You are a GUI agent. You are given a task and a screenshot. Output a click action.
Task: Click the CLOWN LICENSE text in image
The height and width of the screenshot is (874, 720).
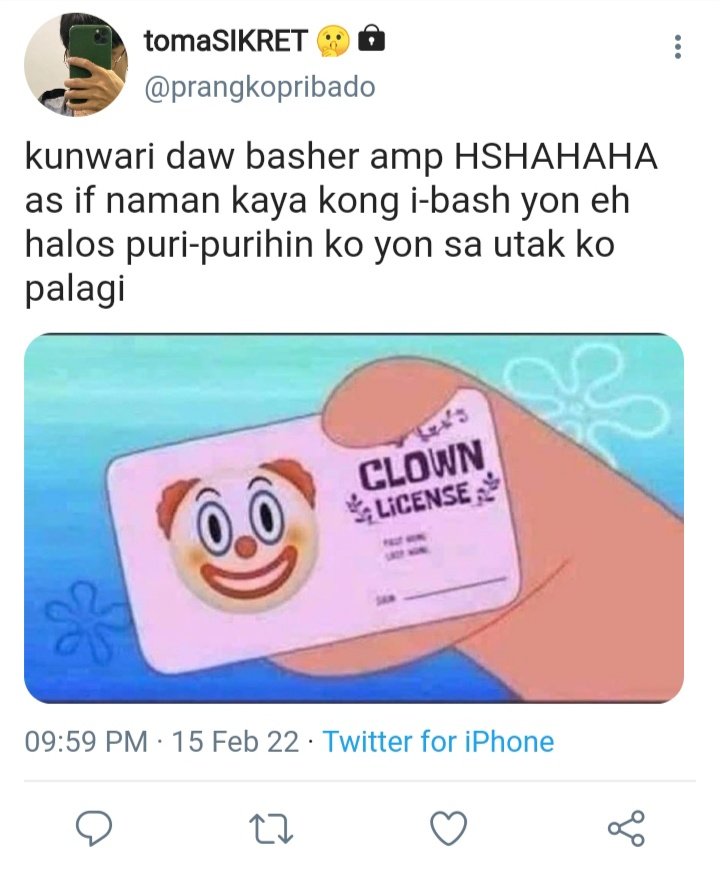[422, 480]
